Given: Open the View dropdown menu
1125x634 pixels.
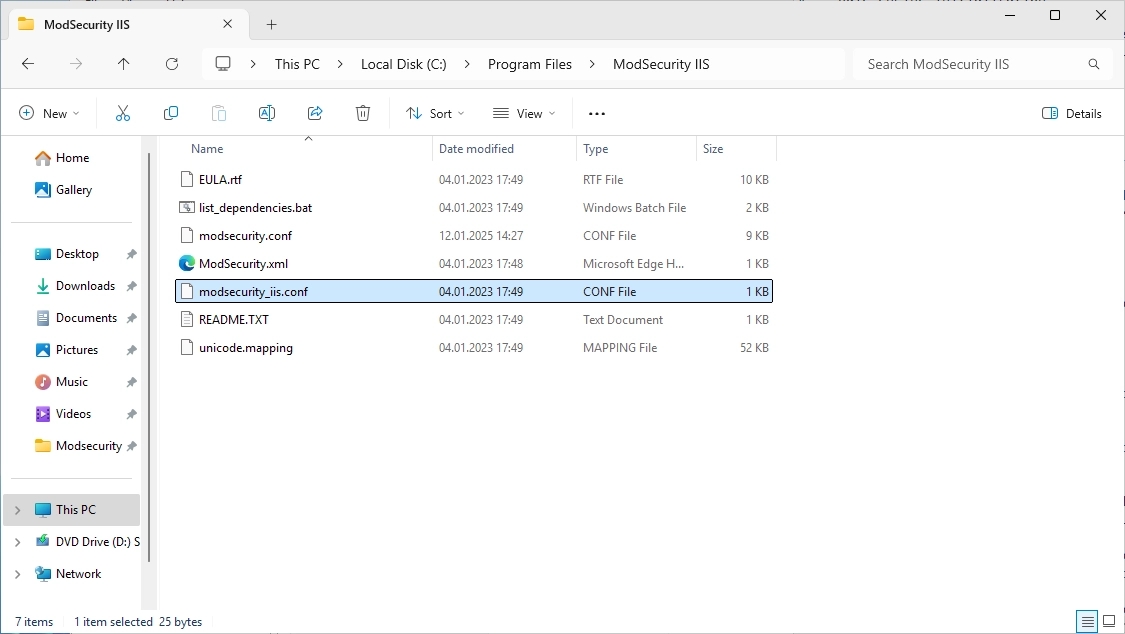Looking at the screenshot, I should 524,113.
